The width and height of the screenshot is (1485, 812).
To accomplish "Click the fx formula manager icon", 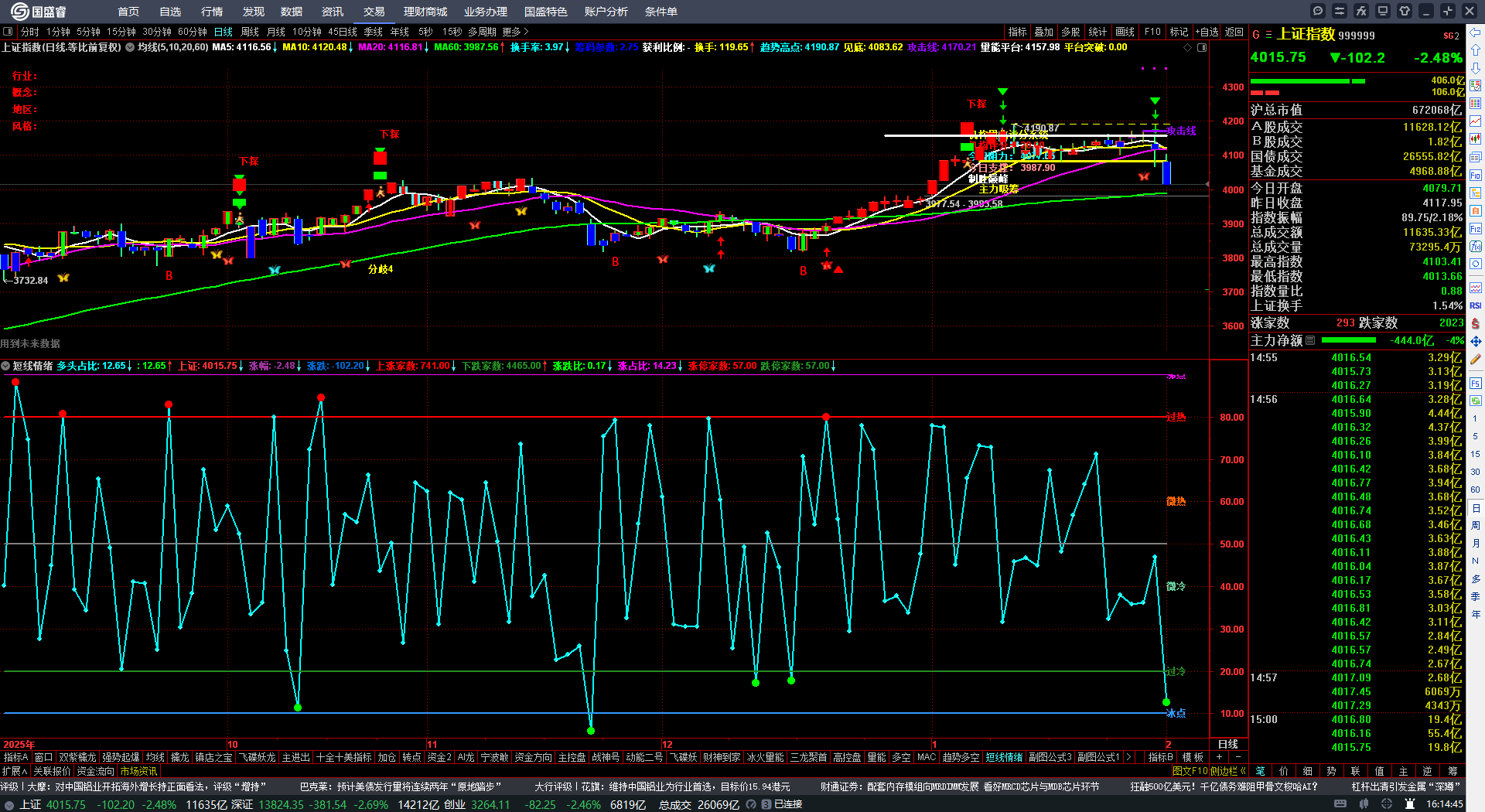I will tap(1361, 11).
